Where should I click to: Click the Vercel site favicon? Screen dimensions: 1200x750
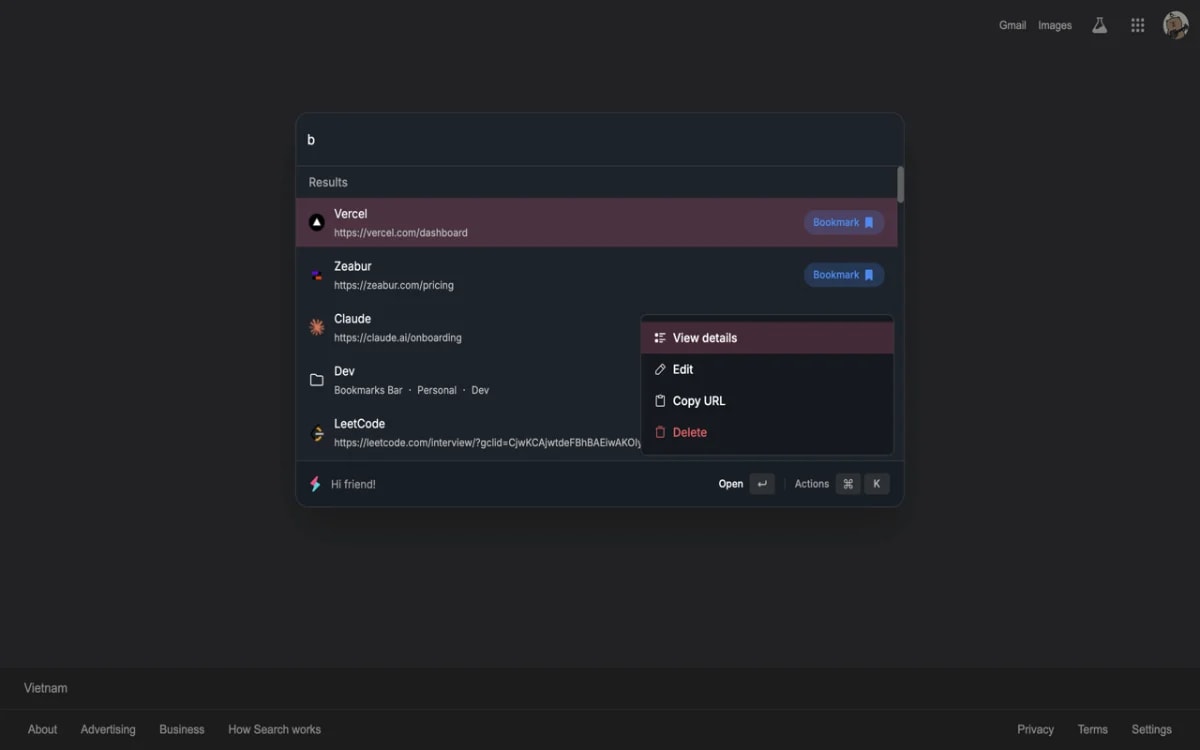coord(316,222)
